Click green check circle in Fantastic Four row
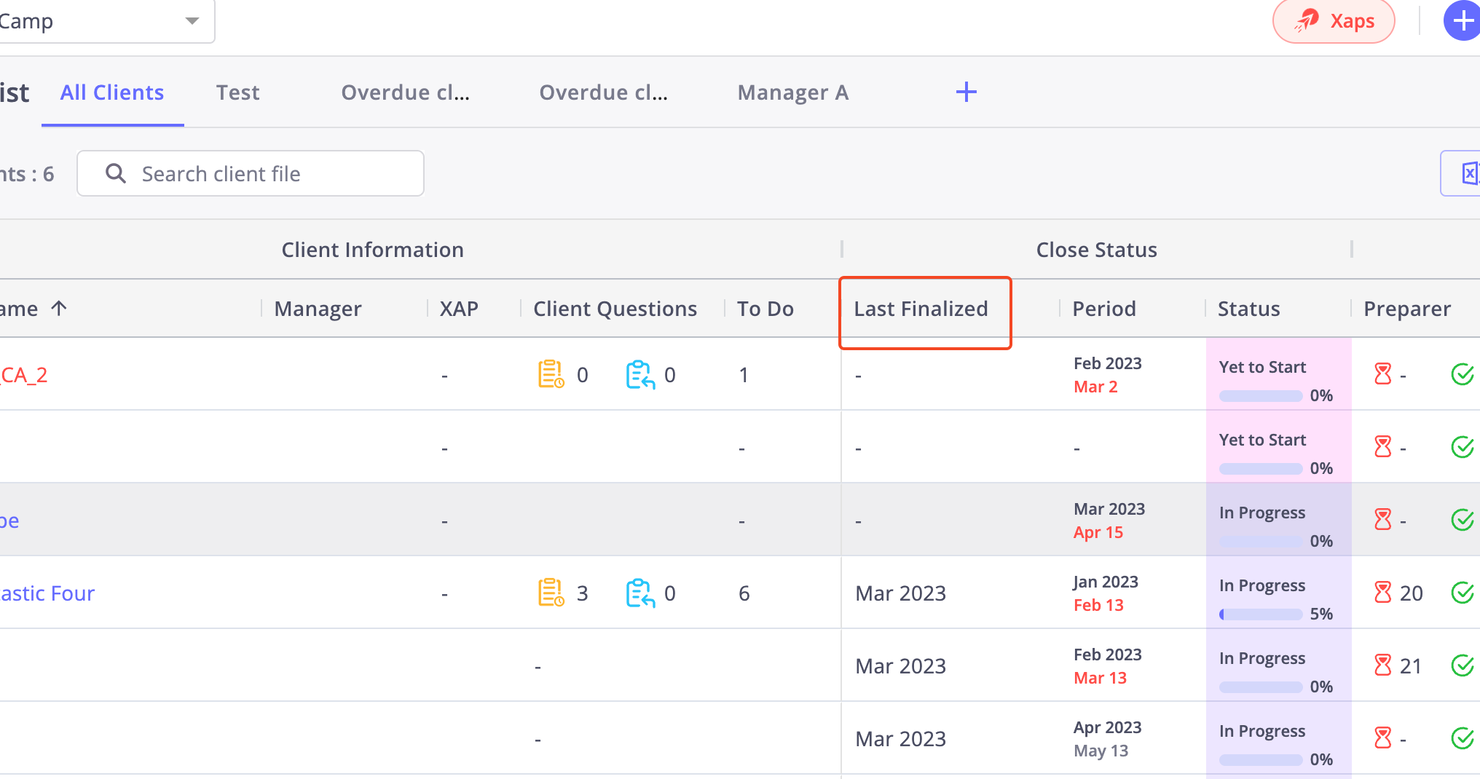Image resolution: width=1480 pixels, height=779 pixels. pos(1462,593)
